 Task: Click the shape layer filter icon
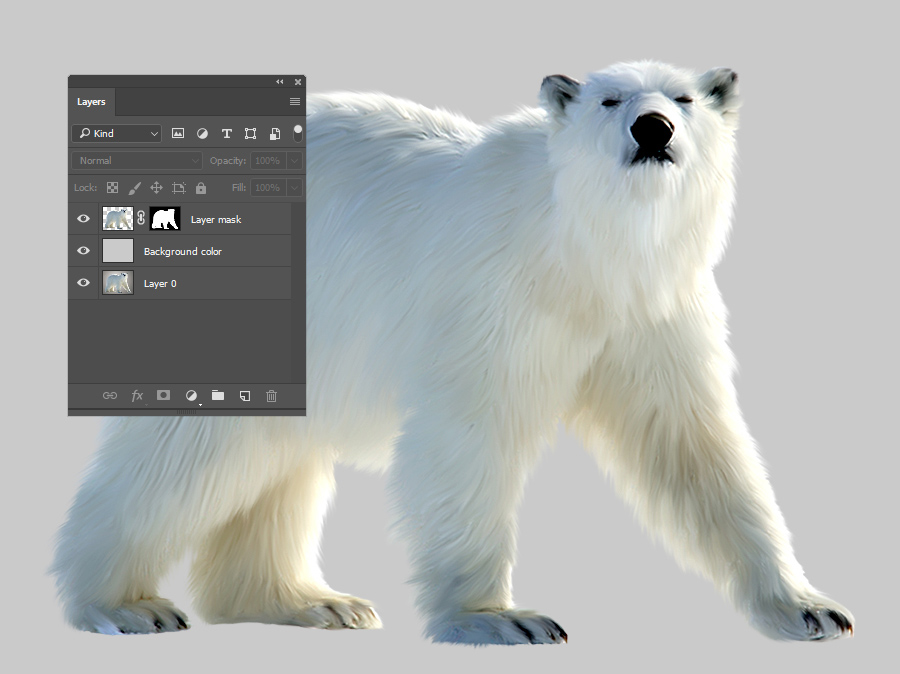pos(250,133)
